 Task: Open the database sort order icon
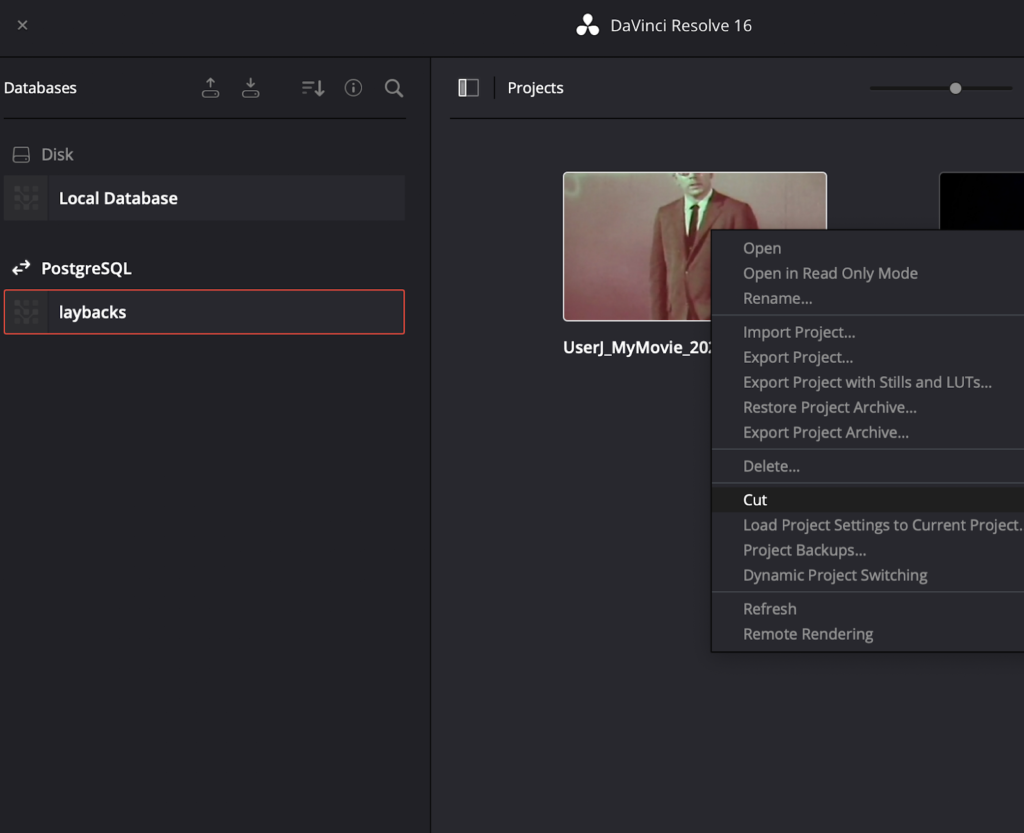[313, 87]
